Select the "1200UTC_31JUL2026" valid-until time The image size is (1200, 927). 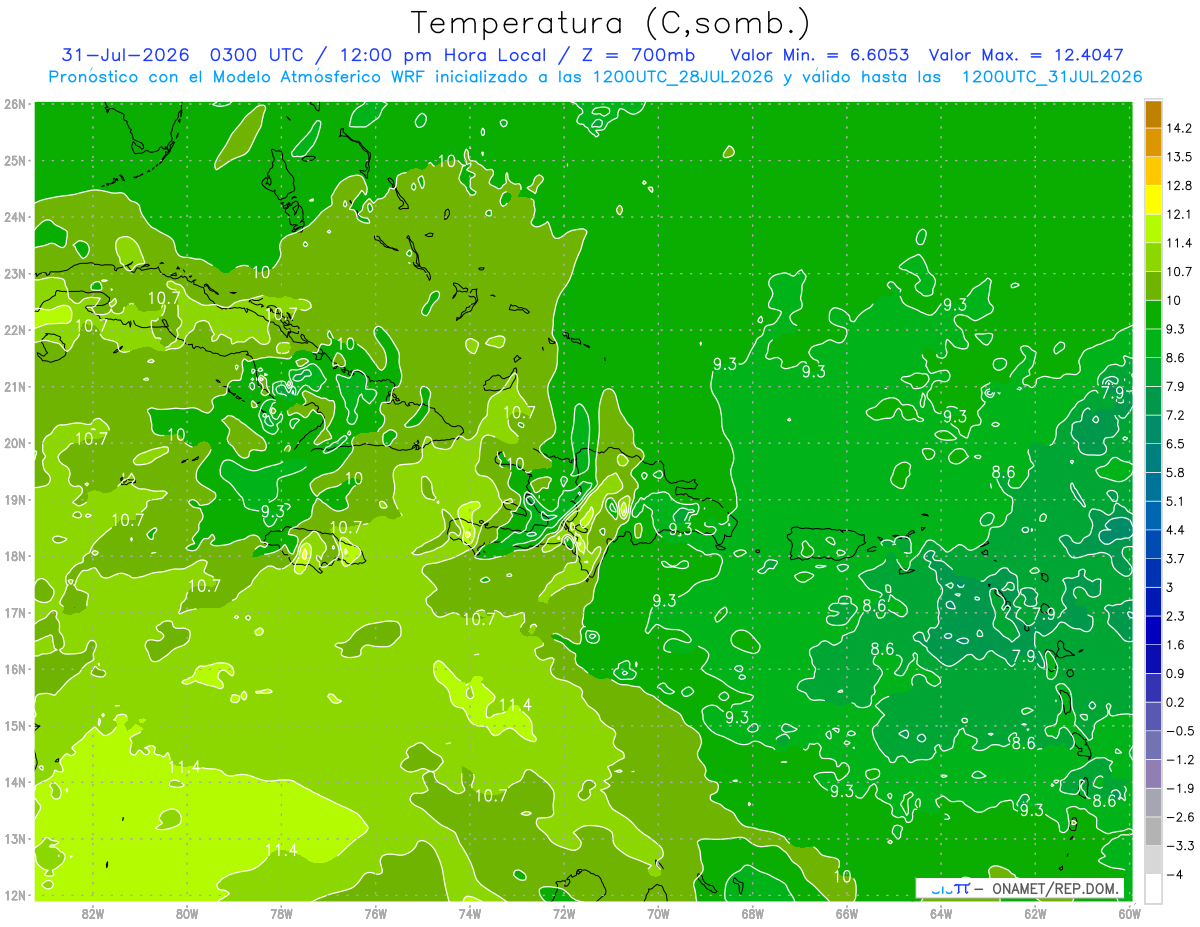coord(1052,77)
